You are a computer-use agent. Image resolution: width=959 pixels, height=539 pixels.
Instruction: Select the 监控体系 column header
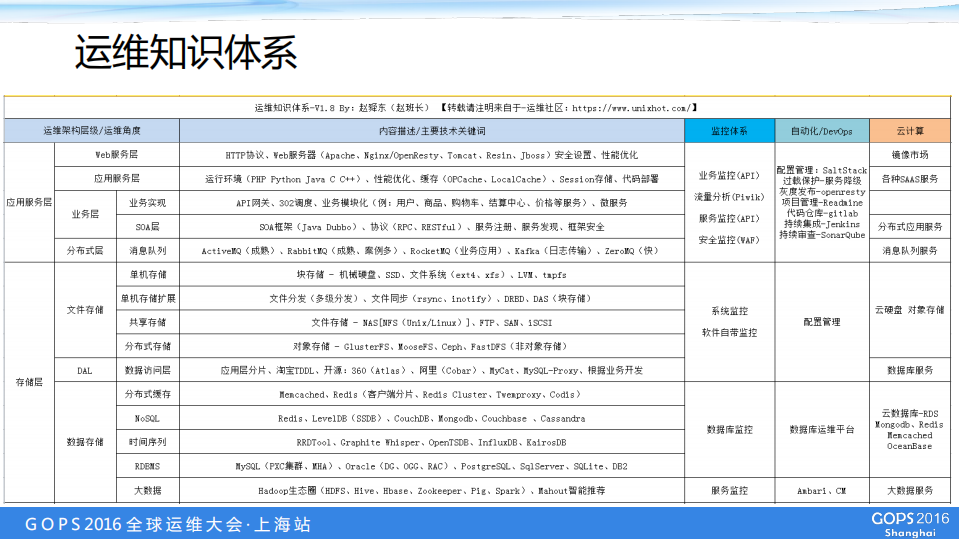coord(730,131)
